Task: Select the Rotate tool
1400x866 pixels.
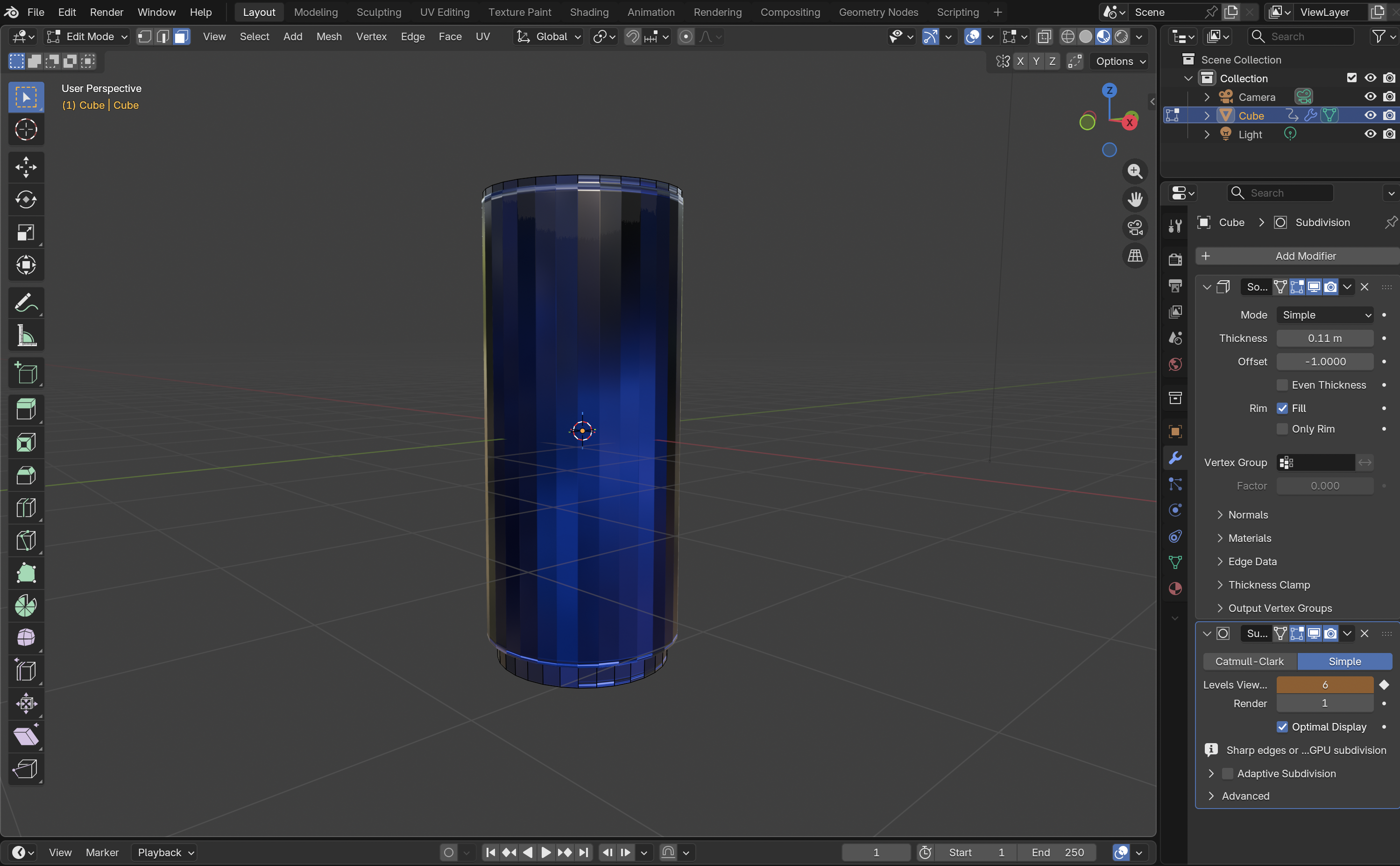Action: [26, 200]
